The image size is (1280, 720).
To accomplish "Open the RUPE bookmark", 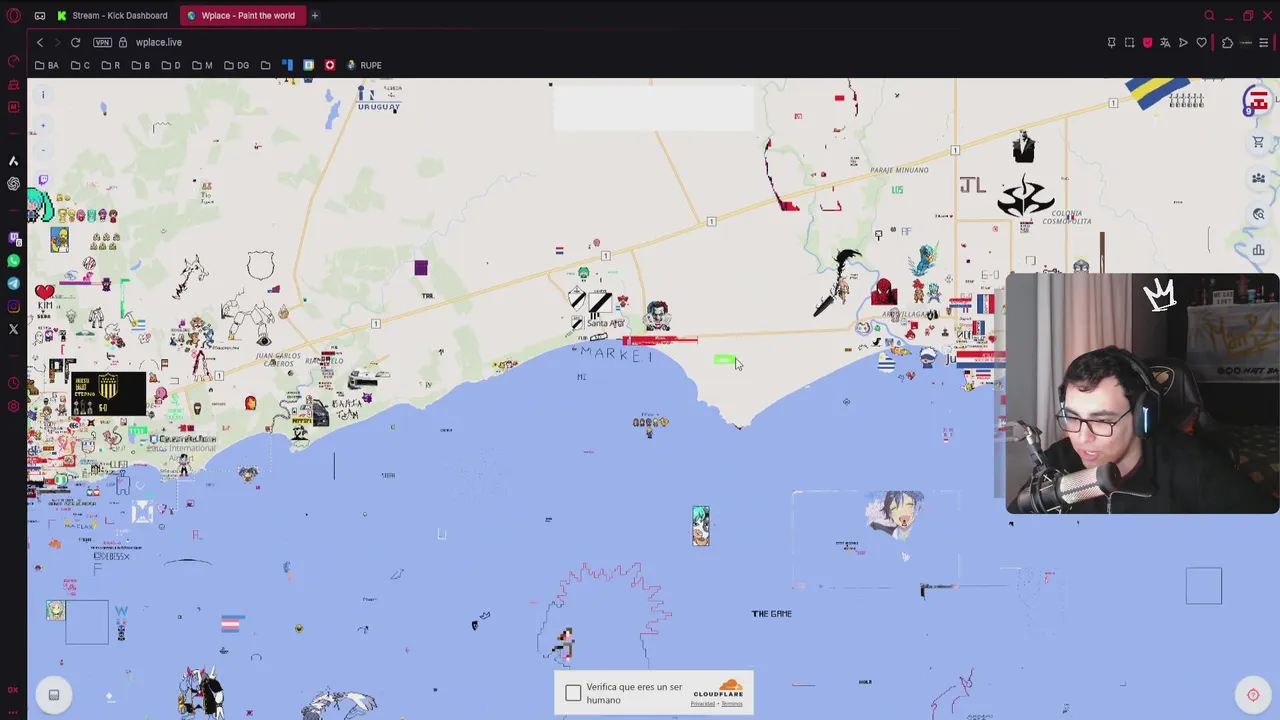I will [364, 65].
